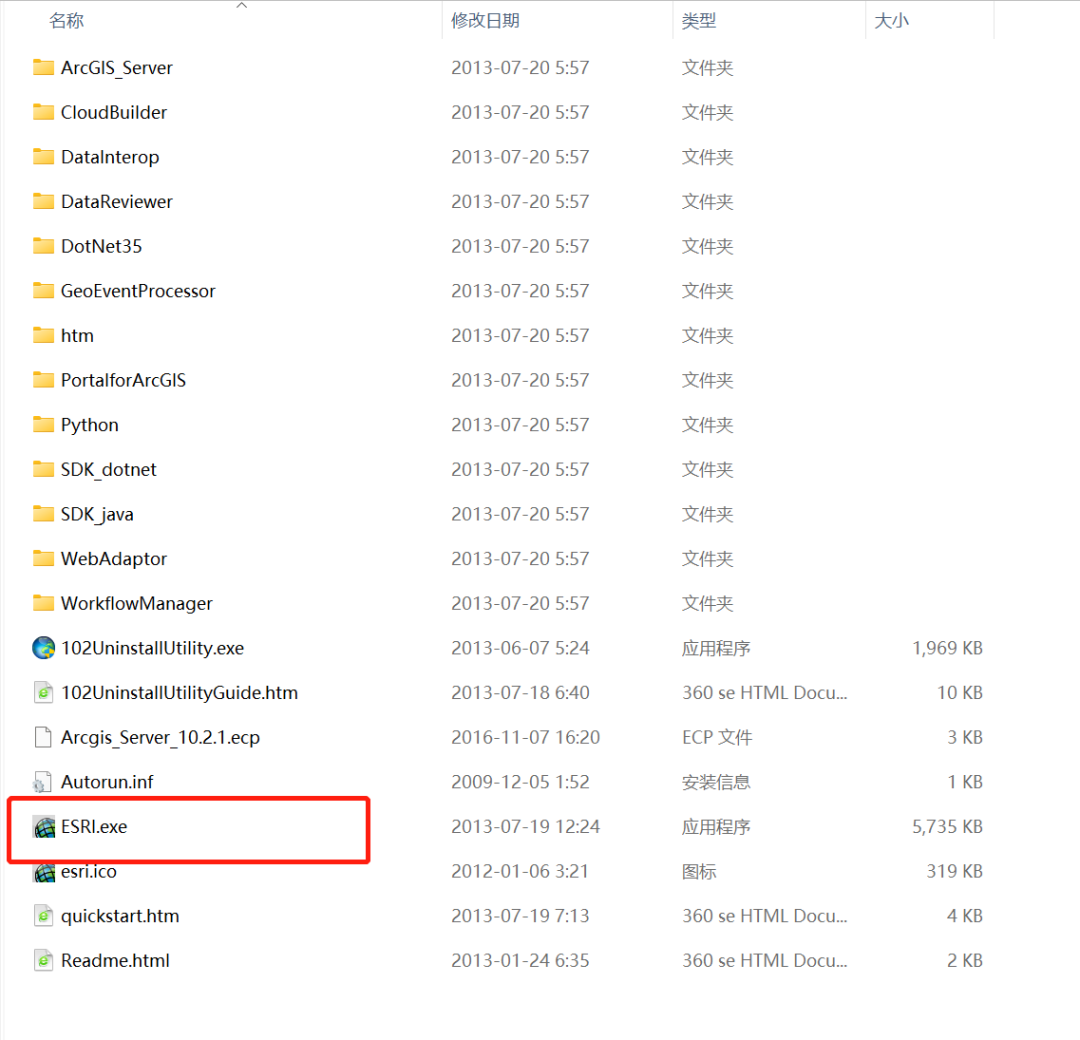1080x1040 pixels.
Task: Click the Autorun.inf settings file icon
Action: (x=43, y=782)
